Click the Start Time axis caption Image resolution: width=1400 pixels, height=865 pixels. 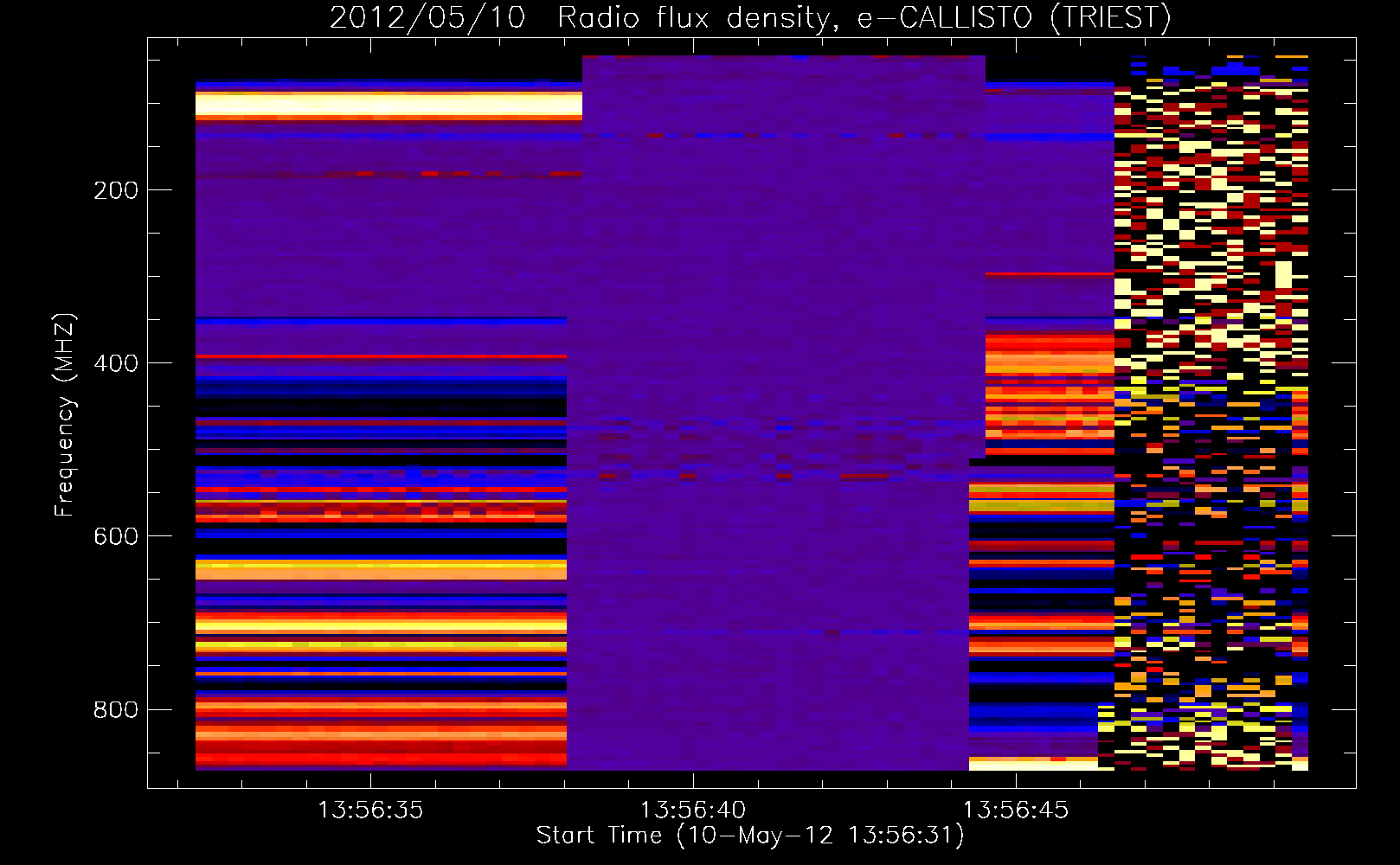[x=750, y=836]
